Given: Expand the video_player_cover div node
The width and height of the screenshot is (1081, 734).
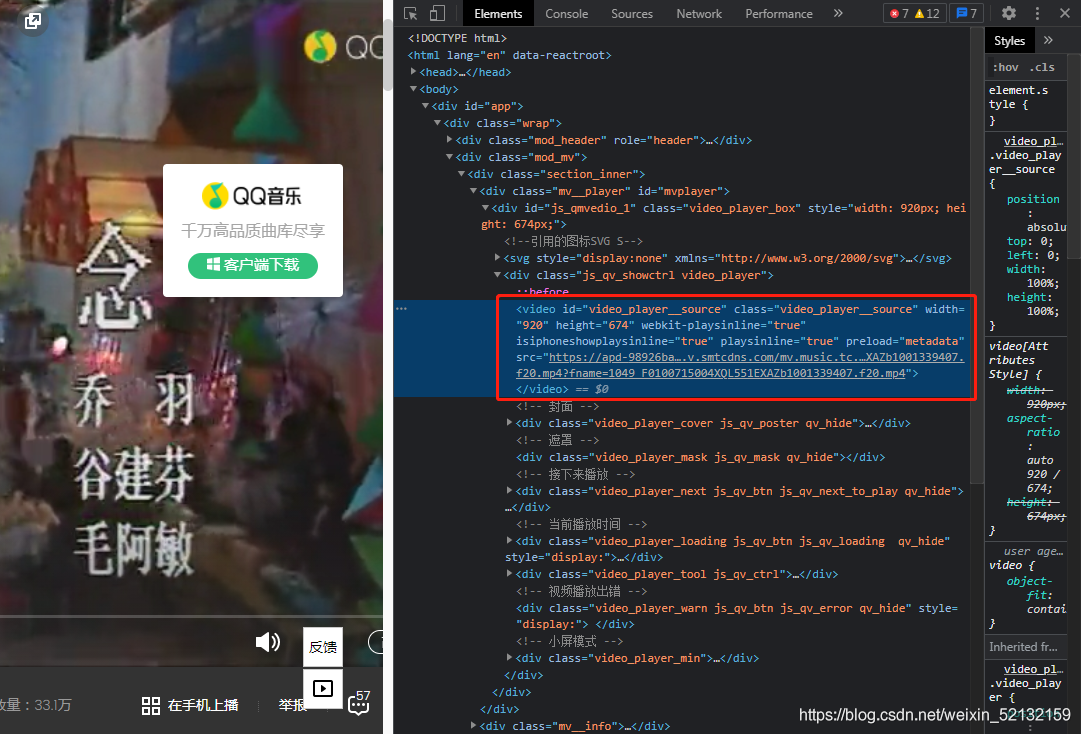Looking at the screenshot, I should coord(509,422).
